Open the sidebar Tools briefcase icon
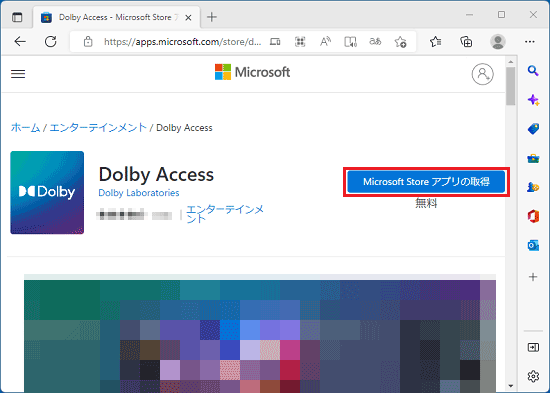Screen dimensions: 550x393 click(x=533, y=158)
